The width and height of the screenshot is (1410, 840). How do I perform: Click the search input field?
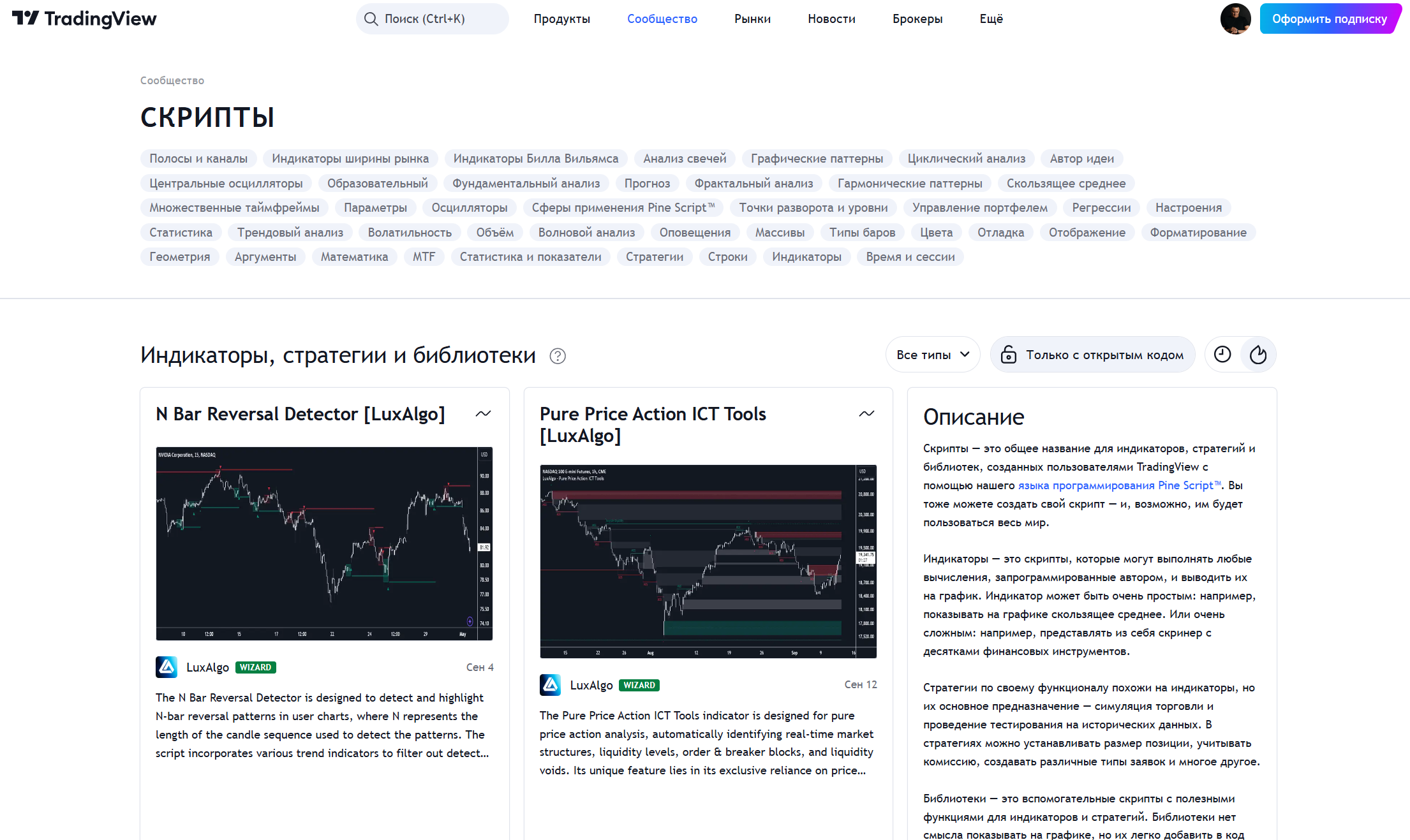[x=433, y=19]
